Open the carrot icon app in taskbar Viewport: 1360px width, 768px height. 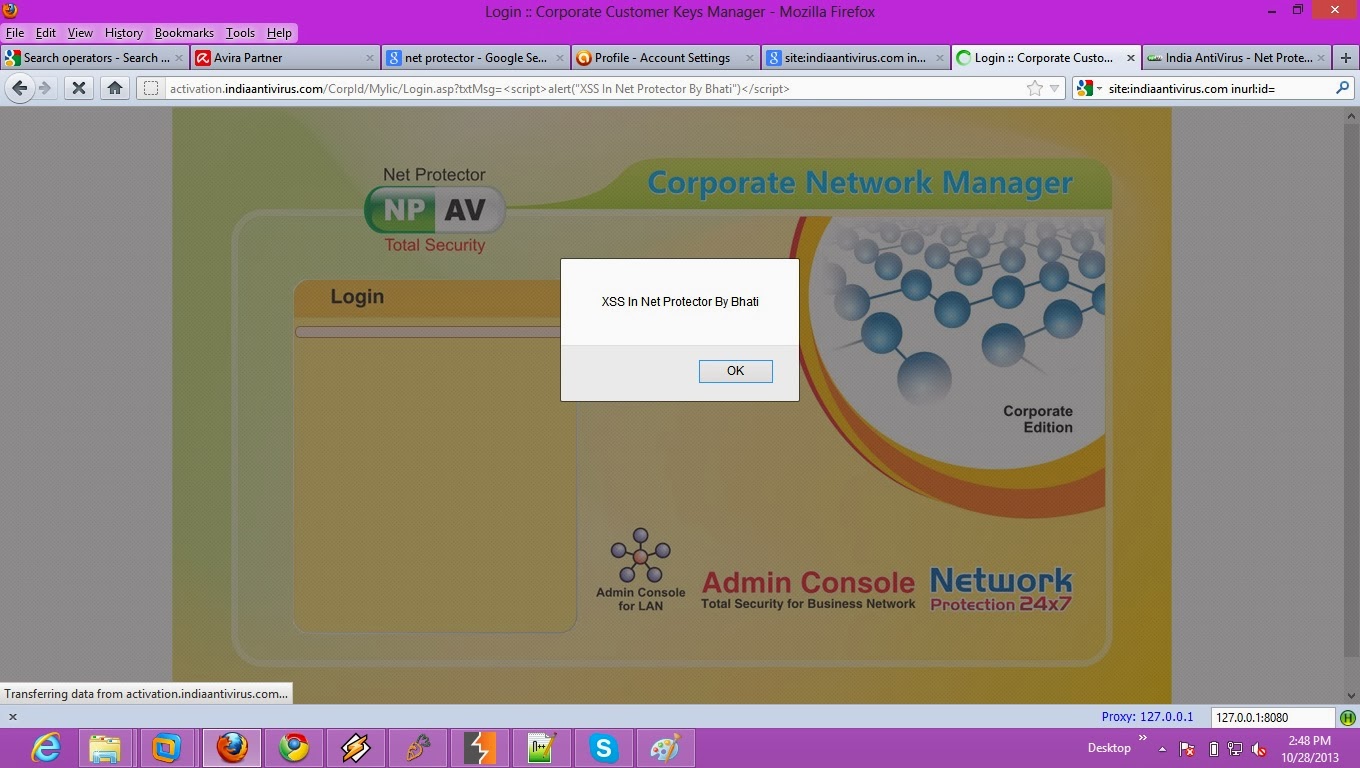418,748
